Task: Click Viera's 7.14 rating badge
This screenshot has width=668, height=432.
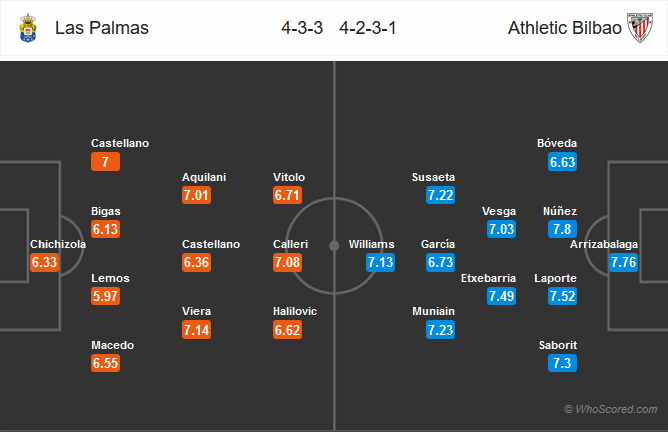Action: coord(196,329)
